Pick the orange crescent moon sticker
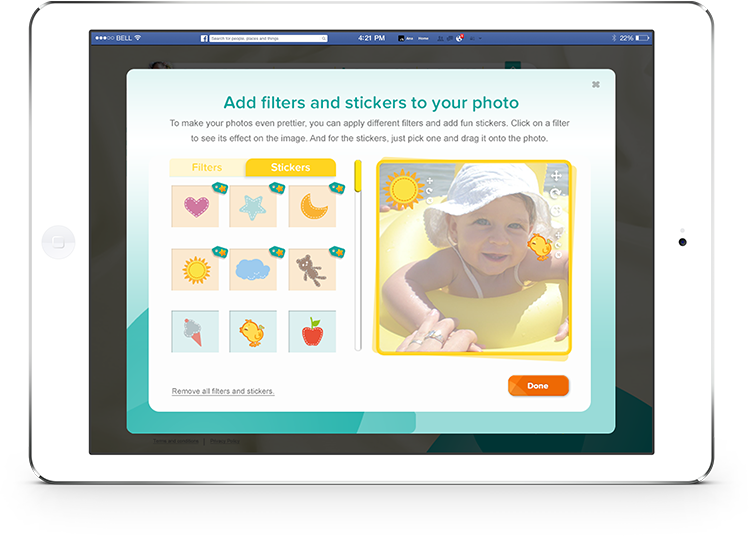The width and height of the screenshot is (750, 536). 312,206
